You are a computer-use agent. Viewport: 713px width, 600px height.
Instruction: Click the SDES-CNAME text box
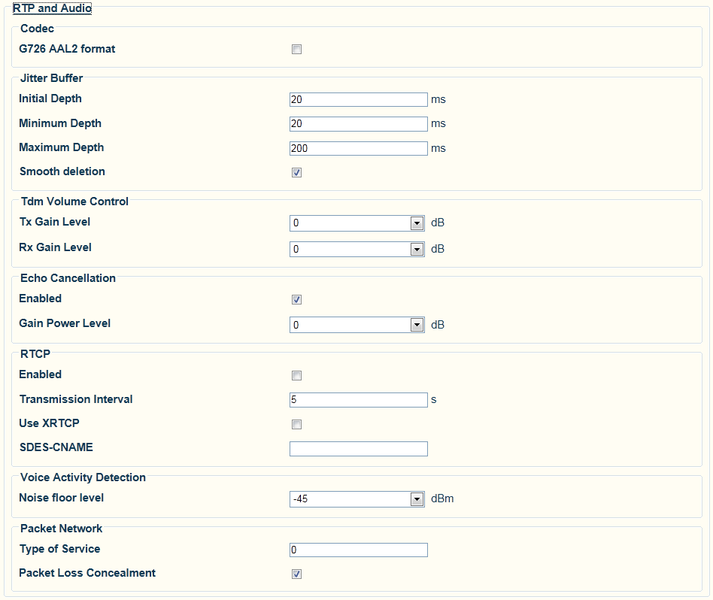point(358,449)
